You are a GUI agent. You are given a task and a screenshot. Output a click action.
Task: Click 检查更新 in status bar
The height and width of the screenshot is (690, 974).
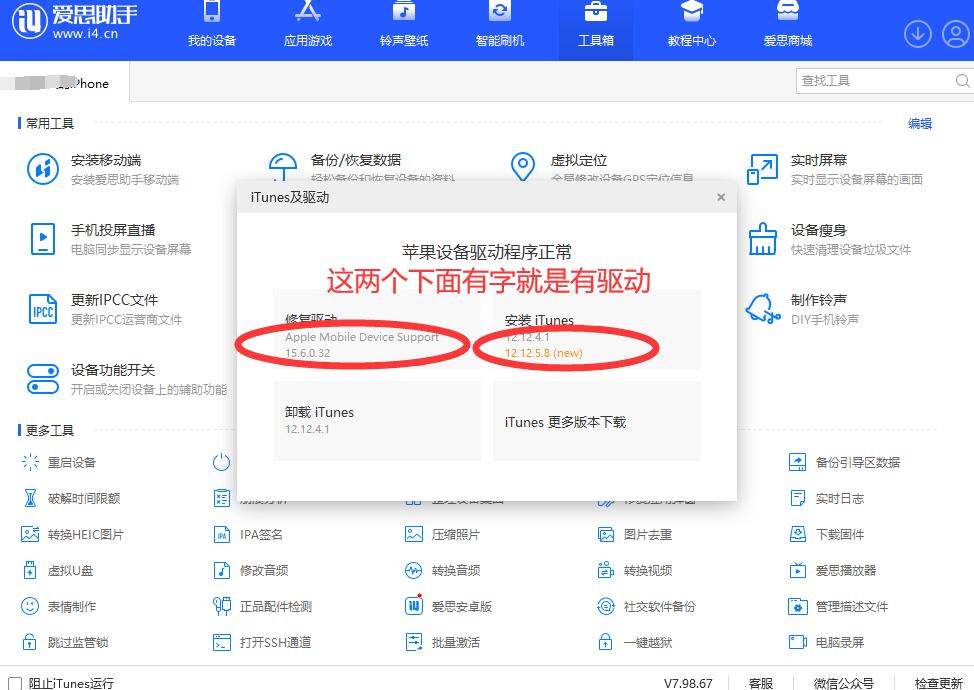pyautogui.click(x=939, y=683)
